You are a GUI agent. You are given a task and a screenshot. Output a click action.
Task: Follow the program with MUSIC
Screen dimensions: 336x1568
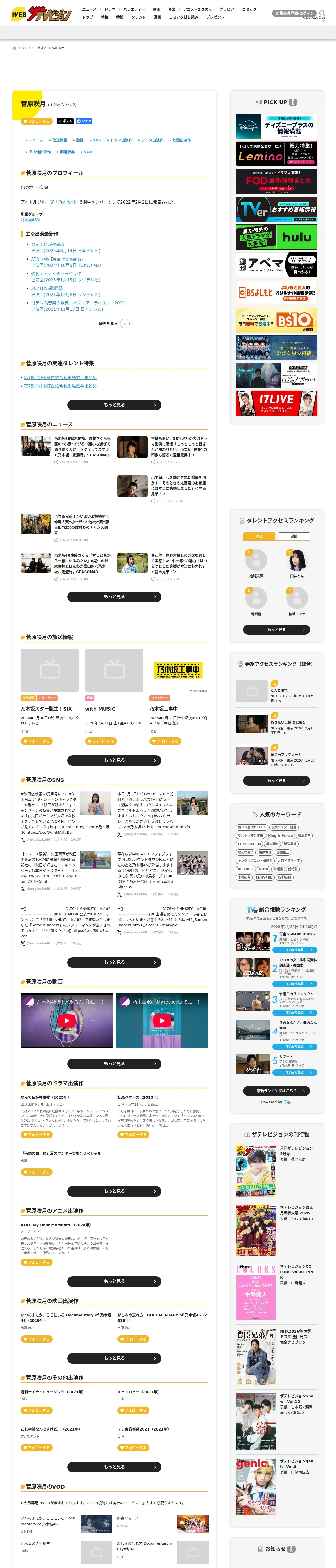(101, 741)
